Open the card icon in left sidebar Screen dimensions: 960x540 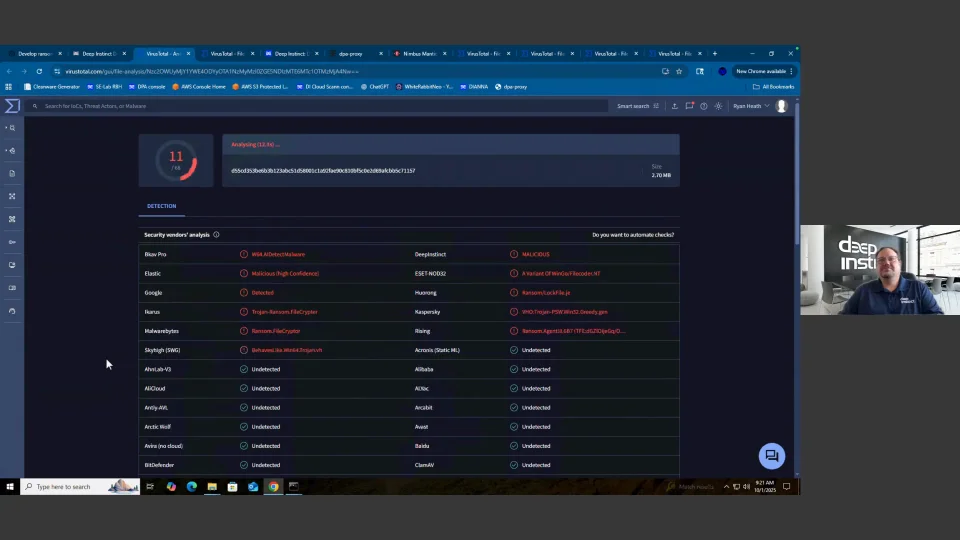click(x=12, y=288)
